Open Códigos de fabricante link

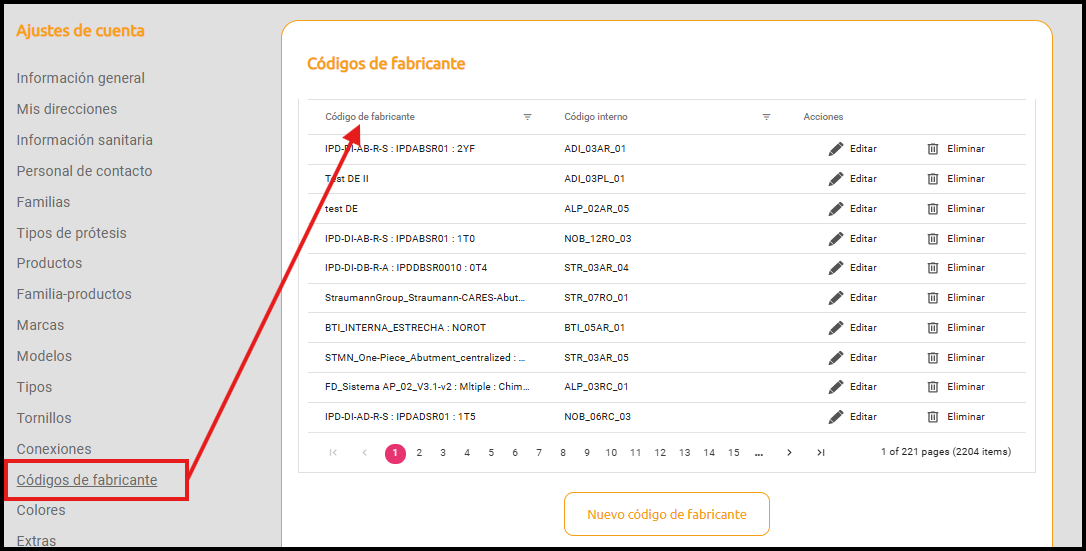tap(87, 480)
